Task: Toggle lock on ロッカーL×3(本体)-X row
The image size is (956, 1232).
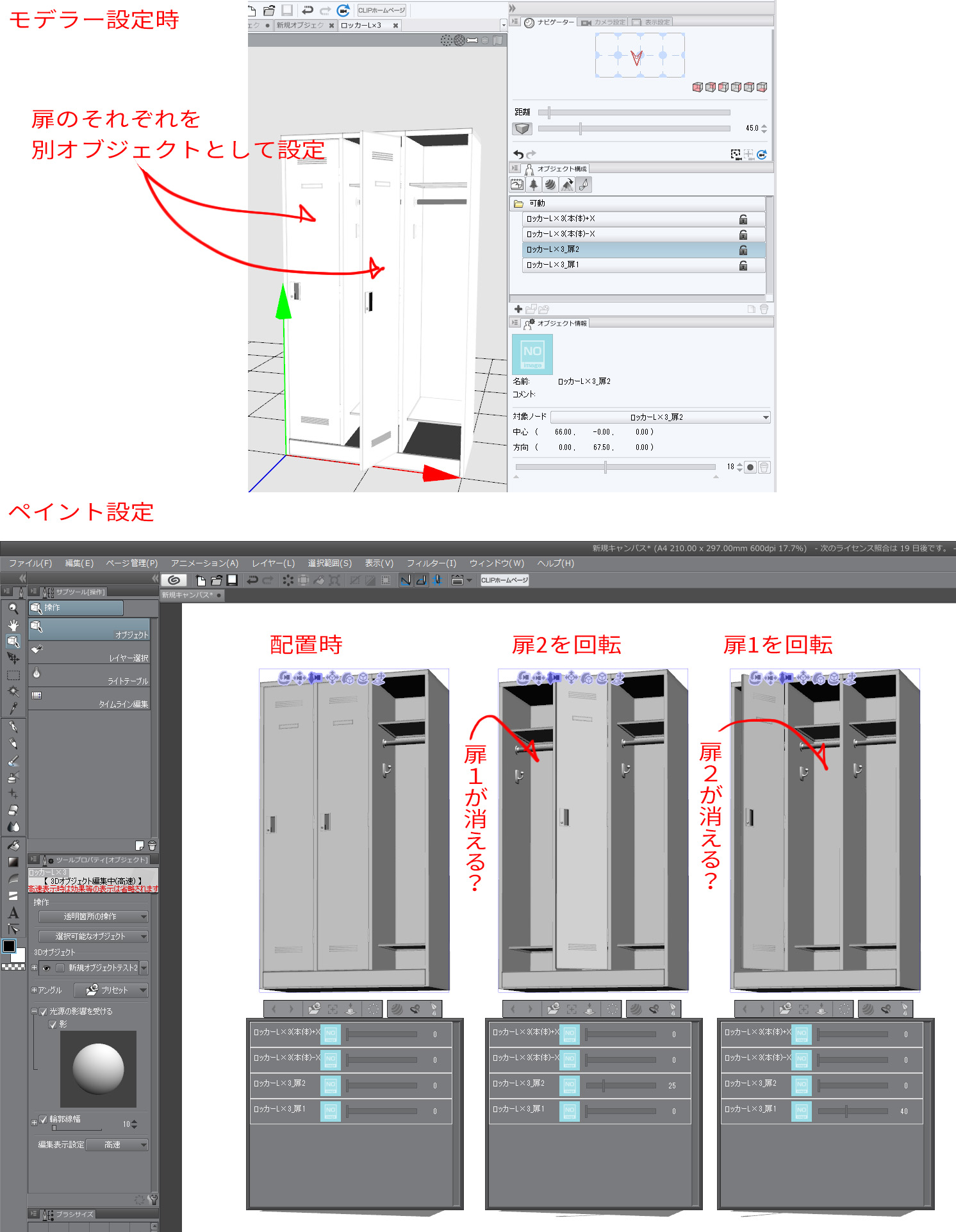Action: pyautogui.click(x=743, y=234)
